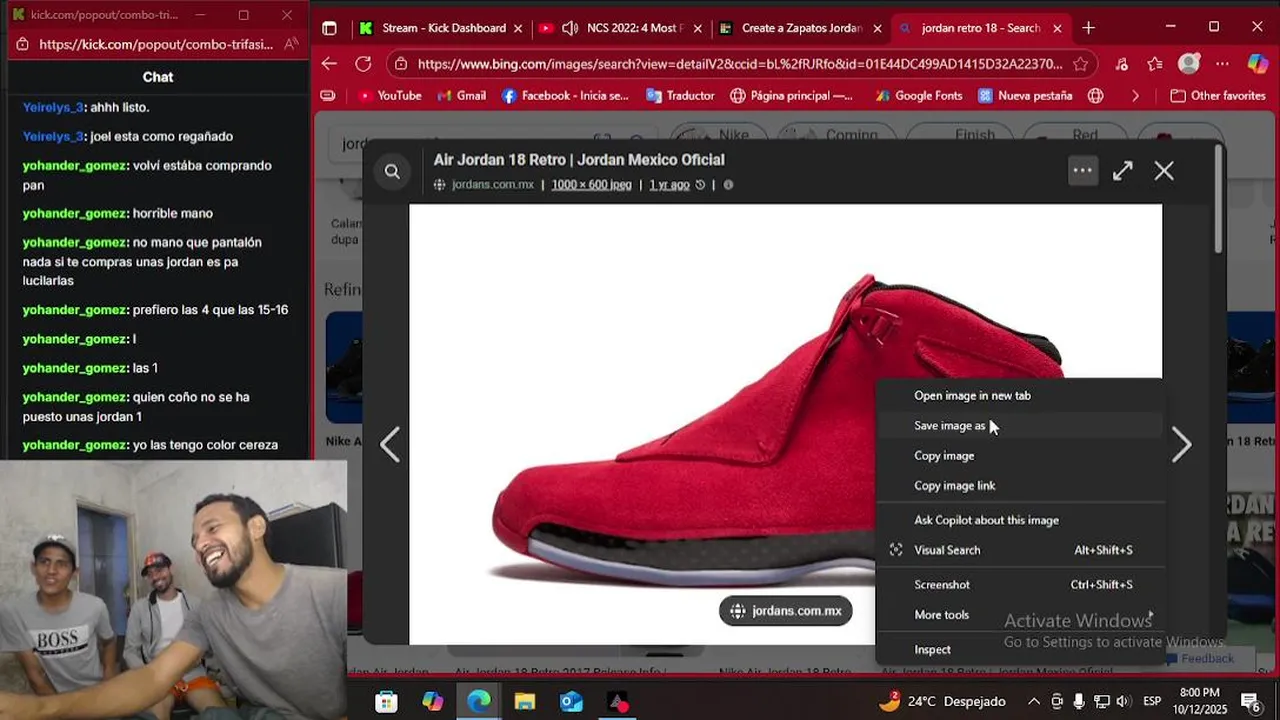Select Ask Copilot about this image

[x=1020, y=520]
